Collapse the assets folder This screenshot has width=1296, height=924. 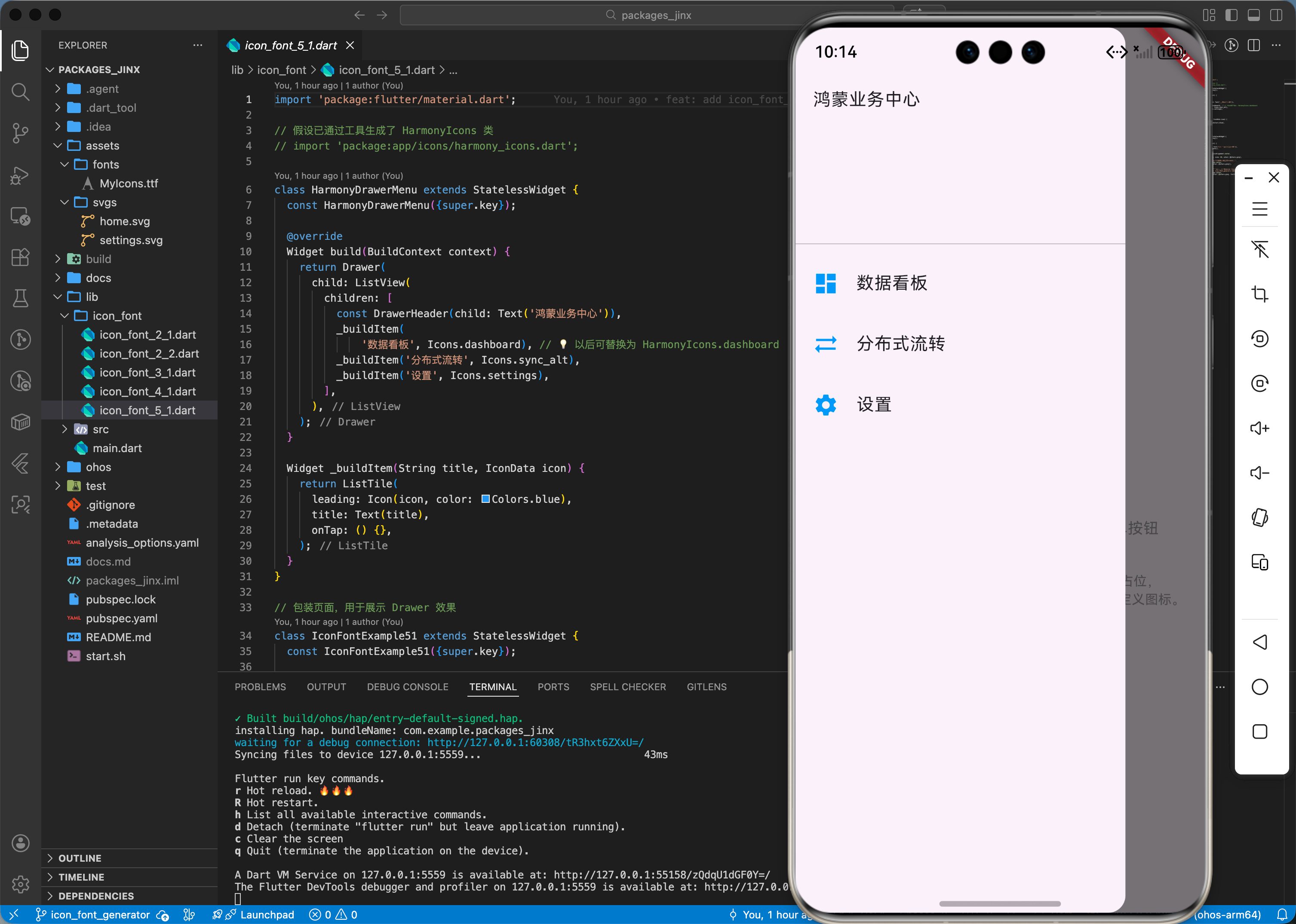coord(102,146)
